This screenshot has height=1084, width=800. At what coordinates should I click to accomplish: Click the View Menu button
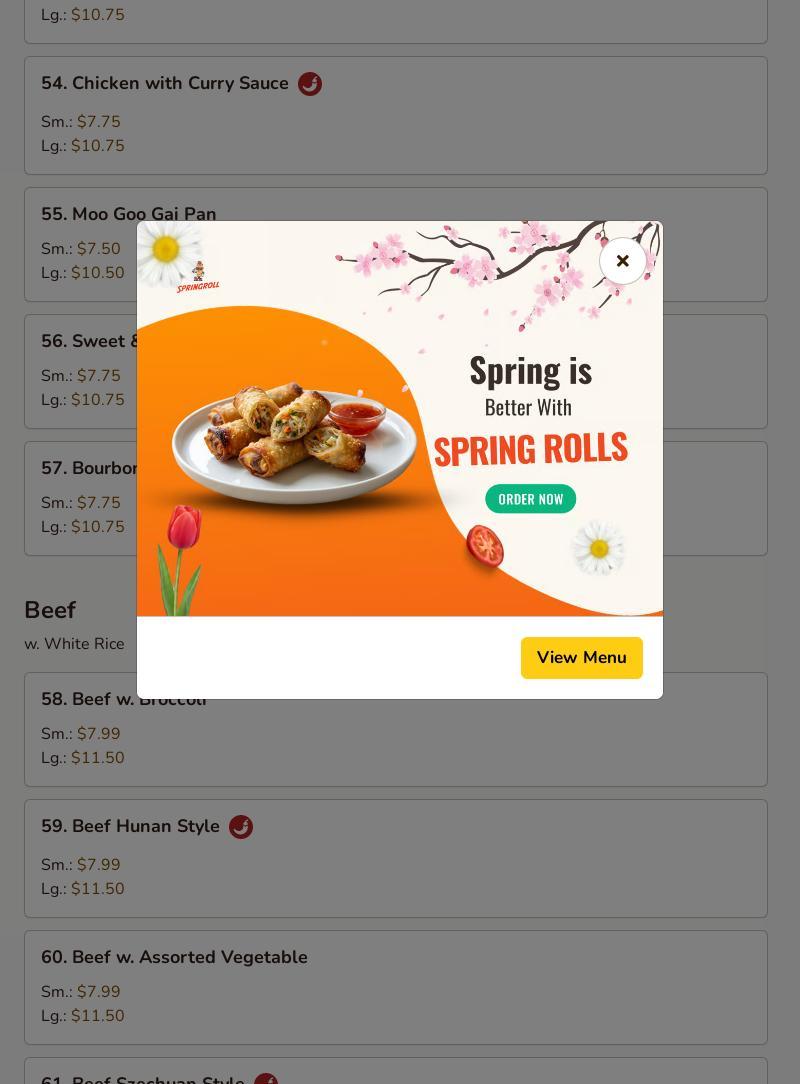pyautogui.click(x=582, y=657)
